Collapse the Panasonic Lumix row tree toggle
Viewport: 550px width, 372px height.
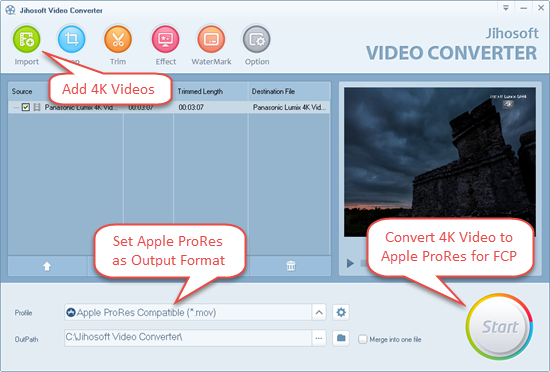(15, 107)
